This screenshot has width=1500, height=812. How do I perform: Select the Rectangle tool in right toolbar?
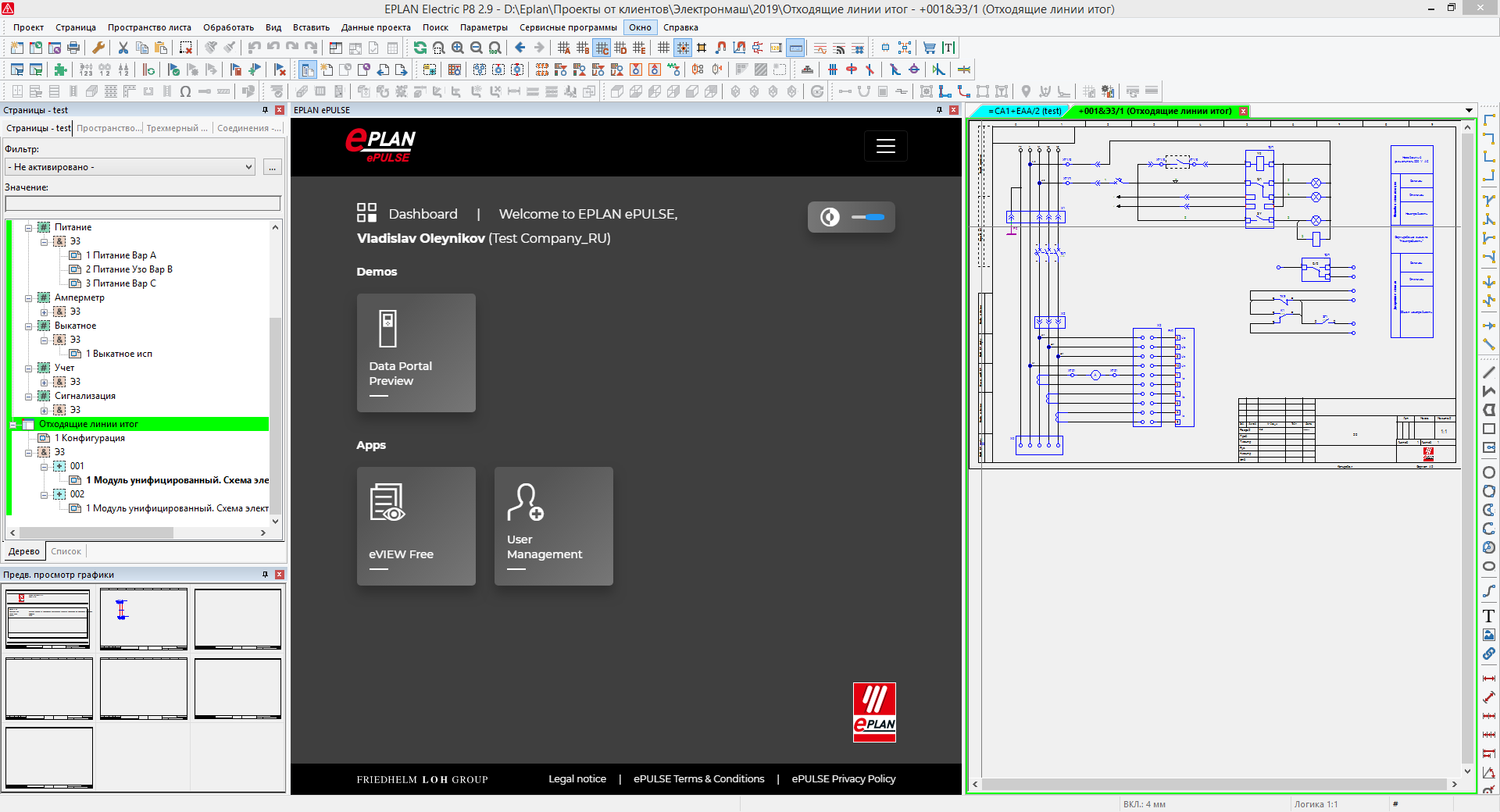[1489, 429]
